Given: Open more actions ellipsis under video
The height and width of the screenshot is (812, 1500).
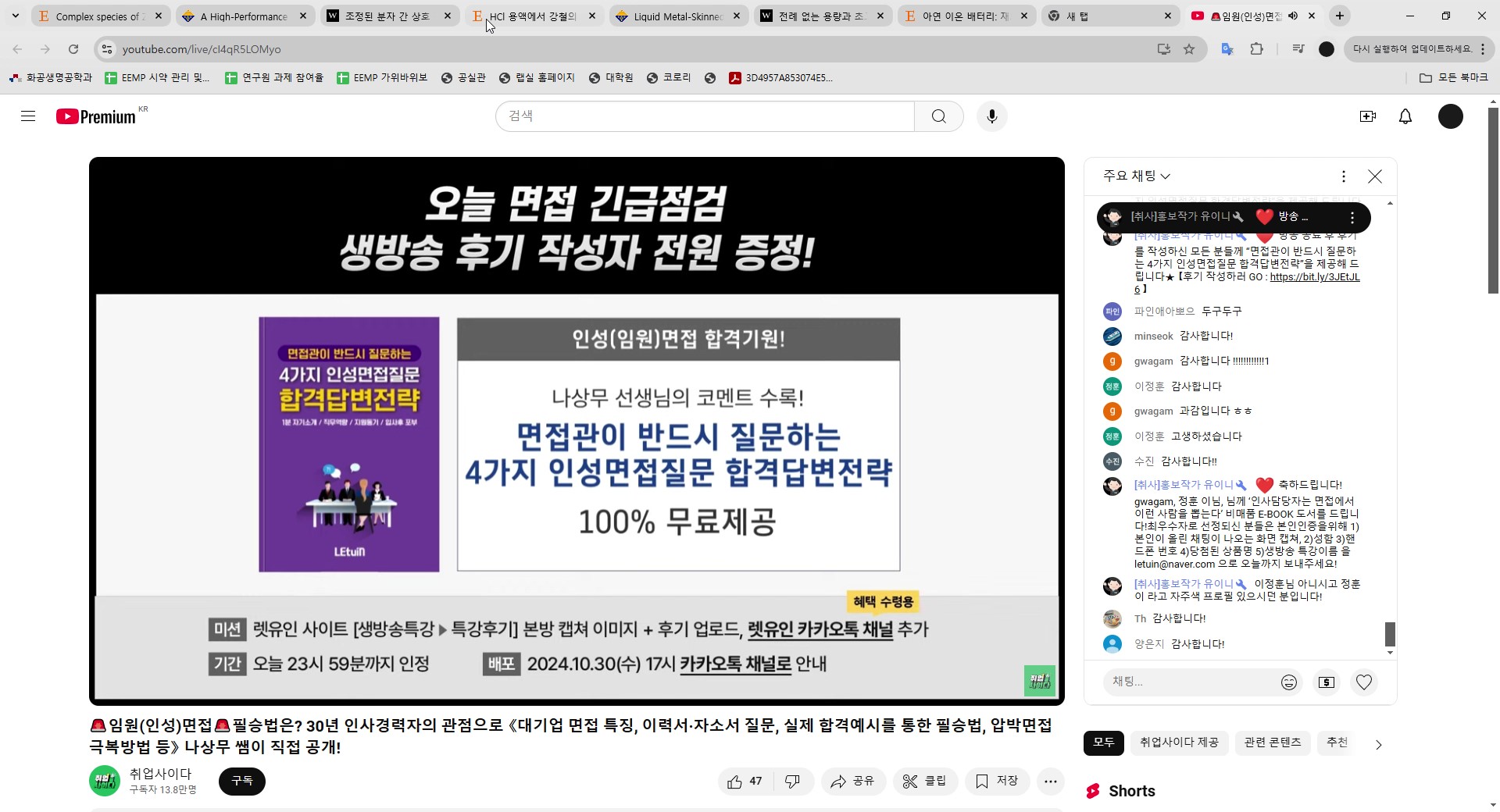Looking at the screenshot, I should 1050,782.
